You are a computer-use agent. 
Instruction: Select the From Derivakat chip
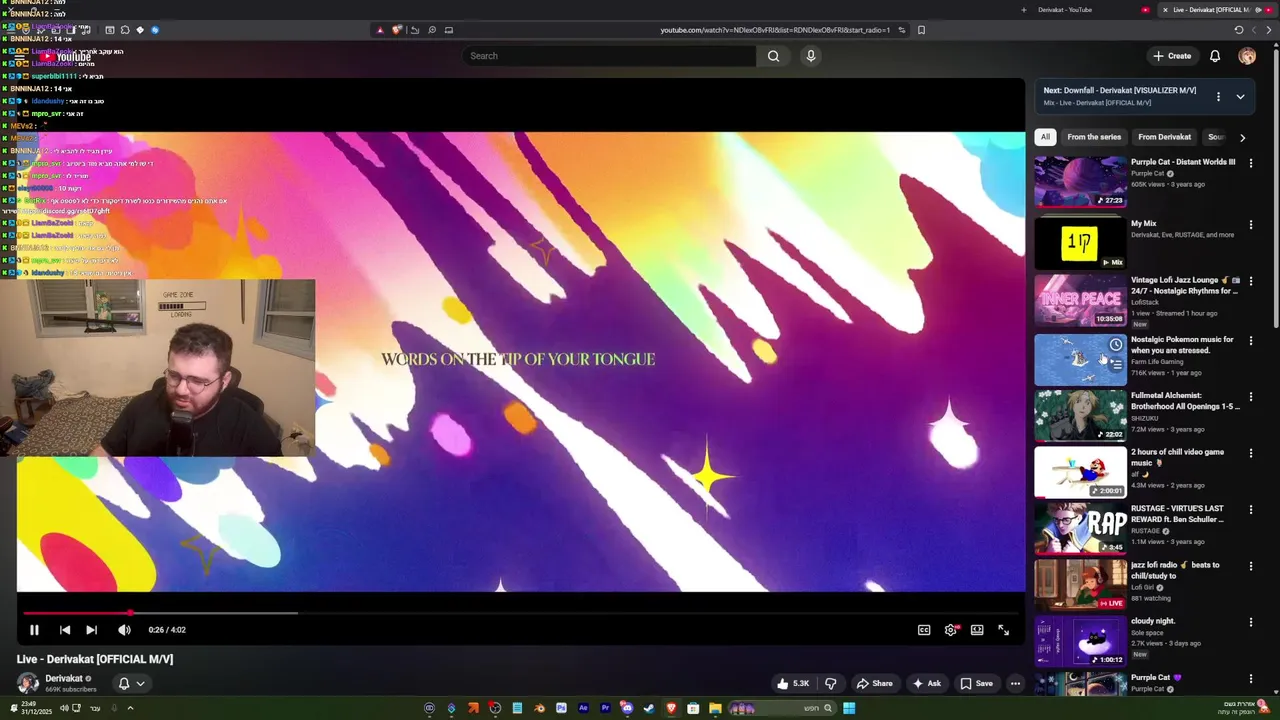click(1164, 137)
